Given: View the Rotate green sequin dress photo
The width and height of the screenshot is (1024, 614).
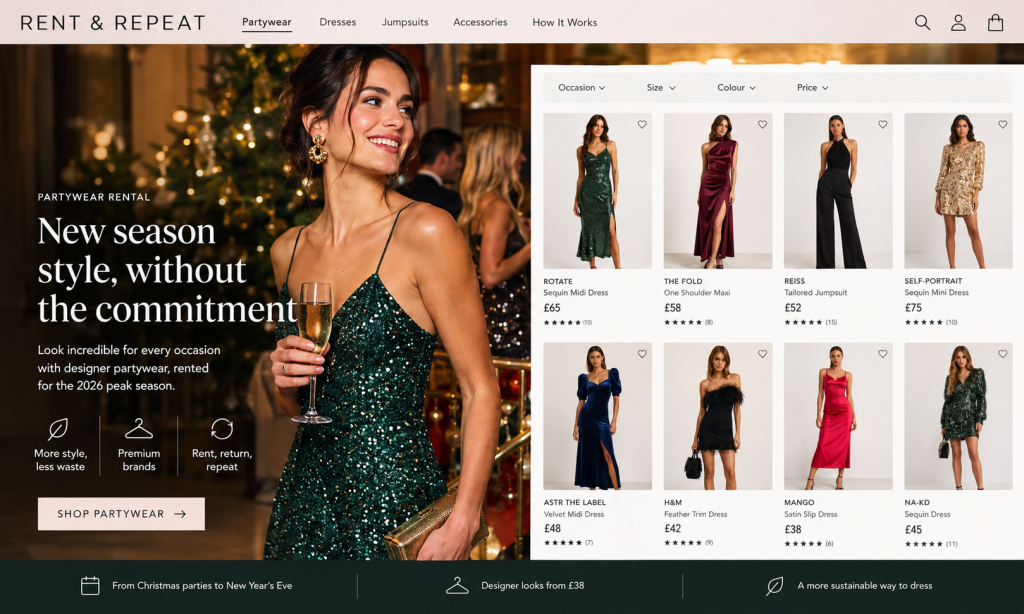Looking at the screenshot, I should [x=597, y=191].
